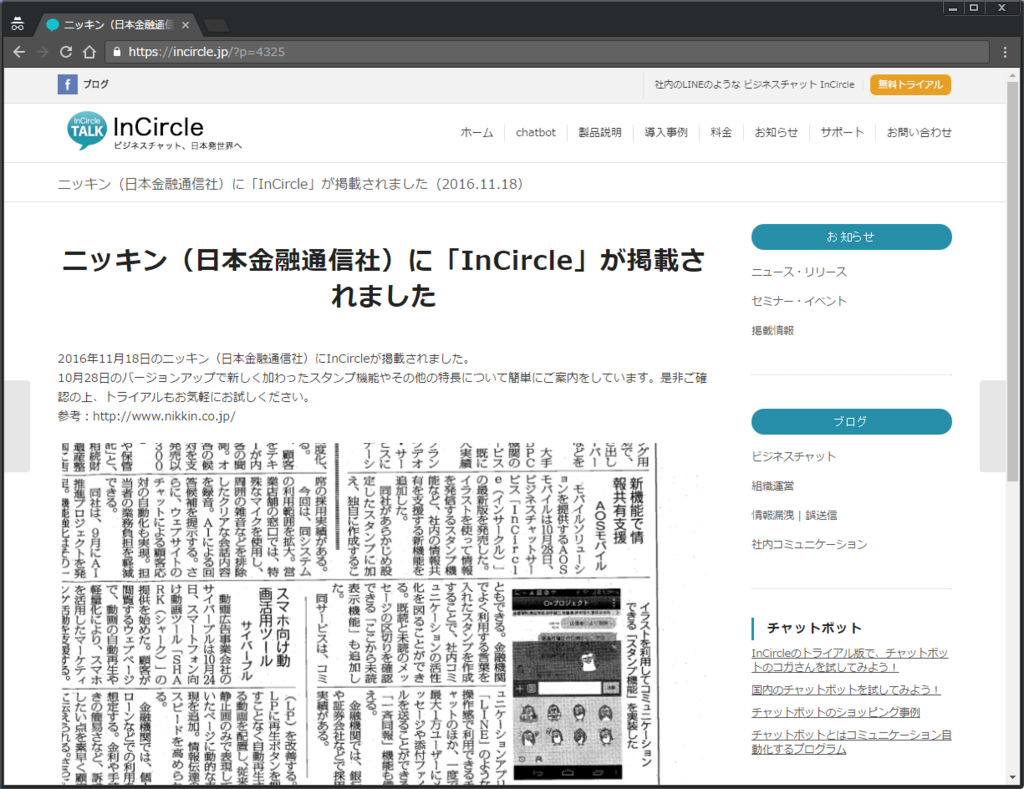Reload the page with the refresh icon
This screenshot has width=1024, height=789.
(66, 52)
